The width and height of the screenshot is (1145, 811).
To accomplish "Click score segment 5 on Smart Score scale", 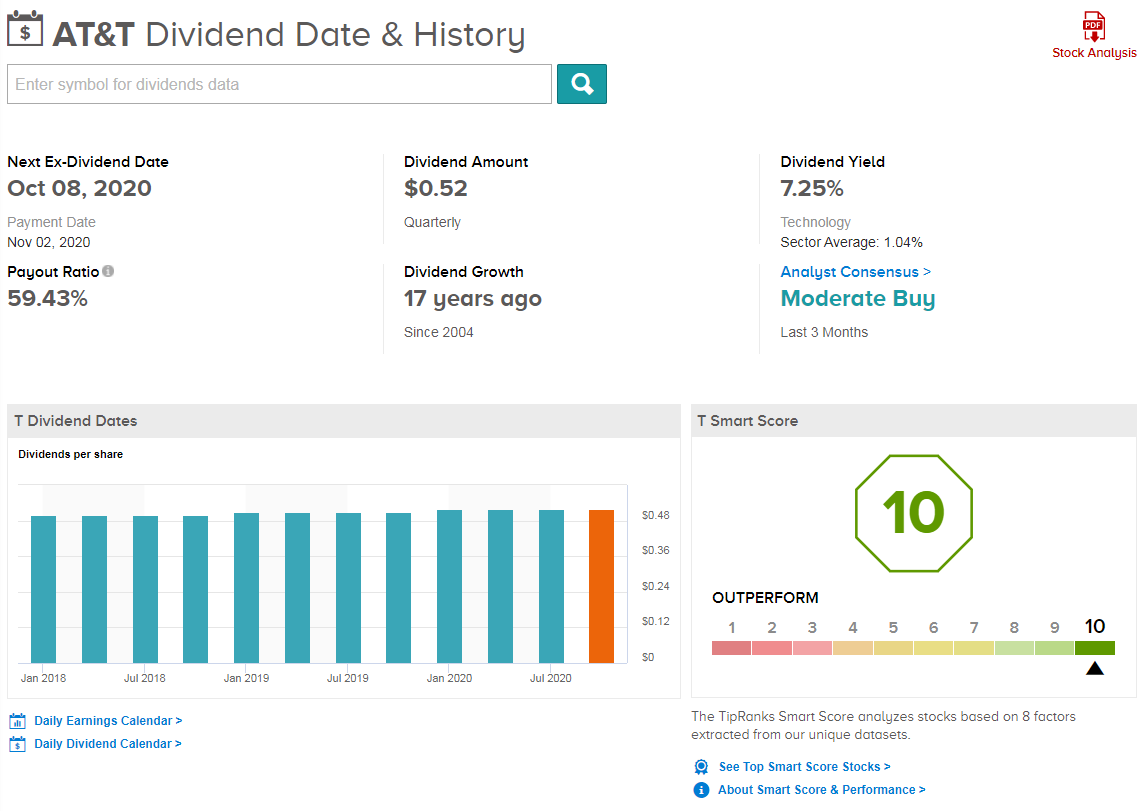I will click(x=893, y=647).
